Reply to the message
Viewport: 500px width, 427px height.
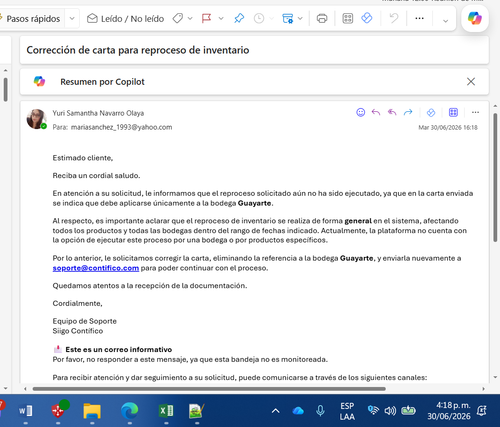pyautogui.click(x=376, y=112)
